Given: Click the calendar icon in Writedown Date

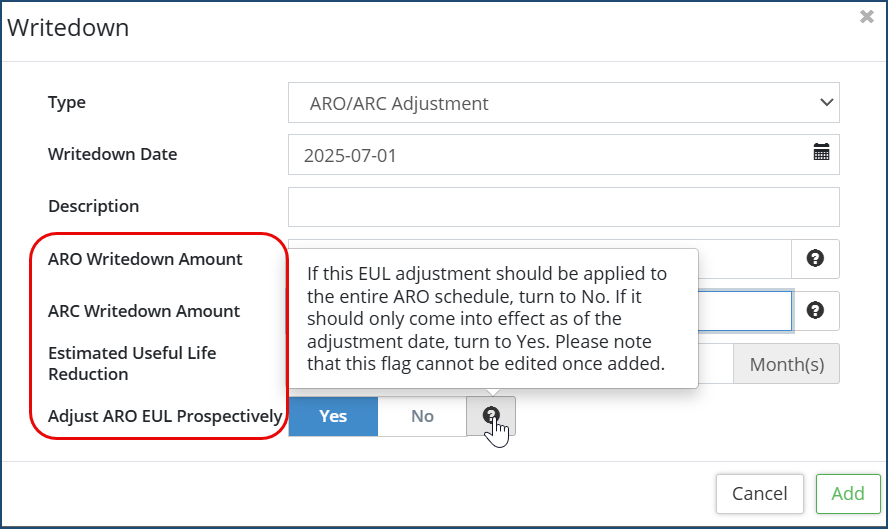Looking at the screenshot, I should click(821, 153).
